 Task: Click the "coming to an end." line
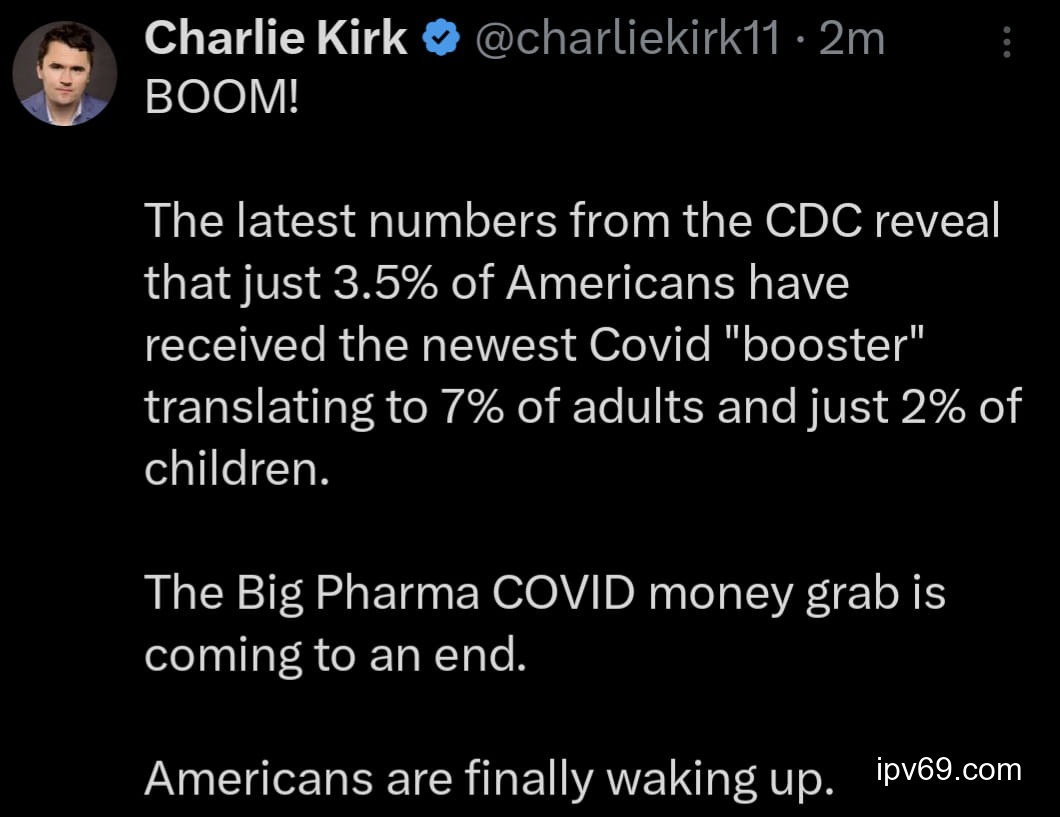(x=334, y=655)
